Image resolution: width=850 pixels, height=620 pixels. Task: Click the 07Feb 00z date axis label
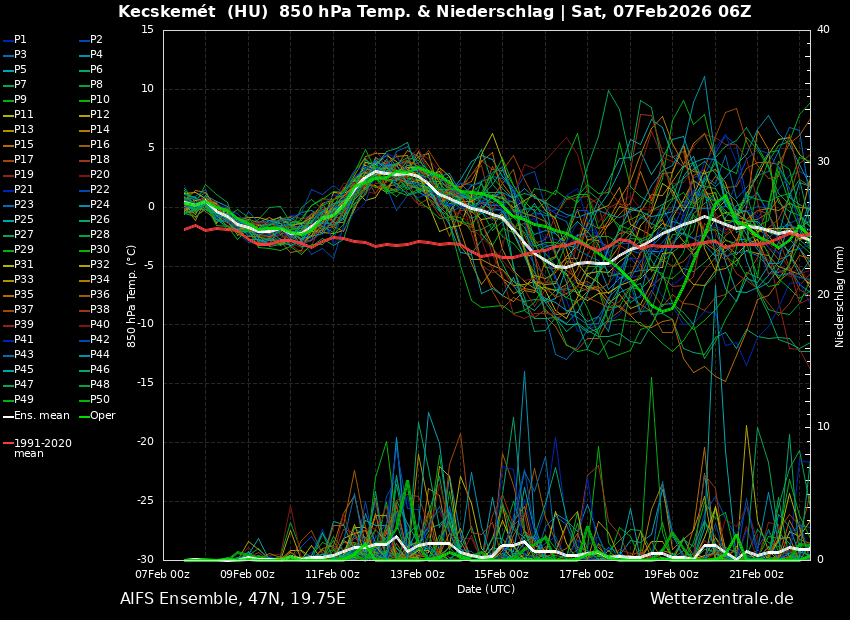point(163,574)
